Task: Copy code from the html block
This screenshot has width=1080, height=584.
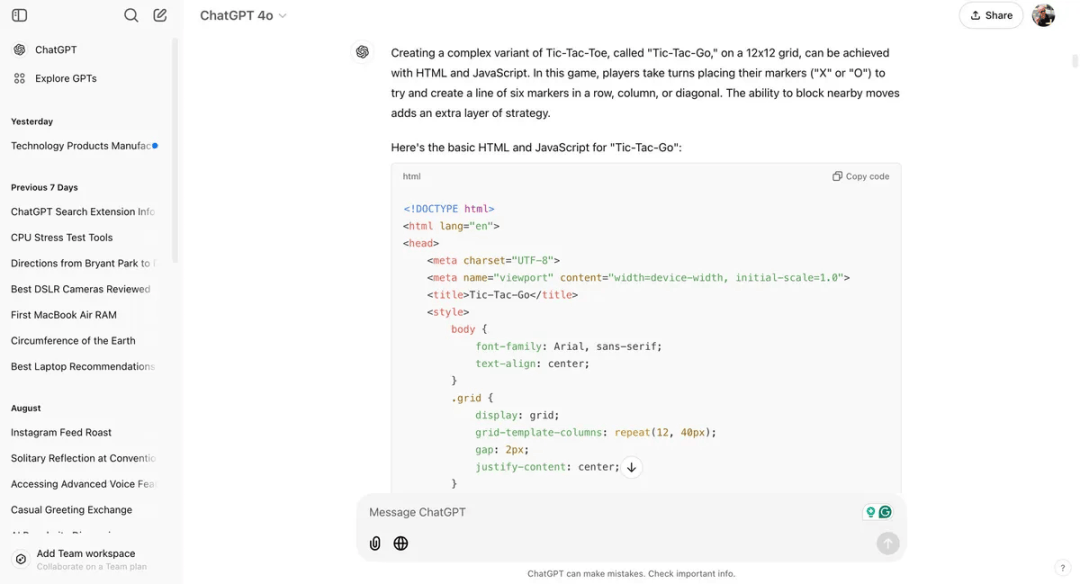Action: 861,176
